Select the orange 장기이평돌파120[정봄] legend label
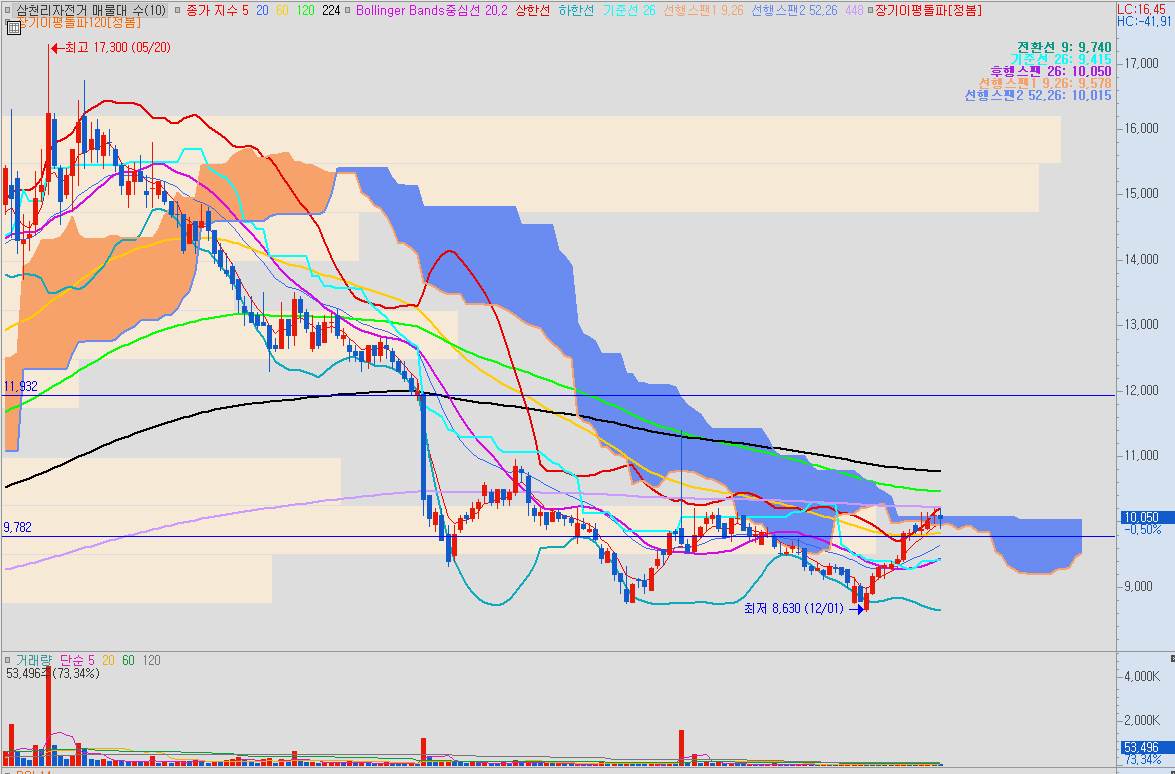 point(79,22)
